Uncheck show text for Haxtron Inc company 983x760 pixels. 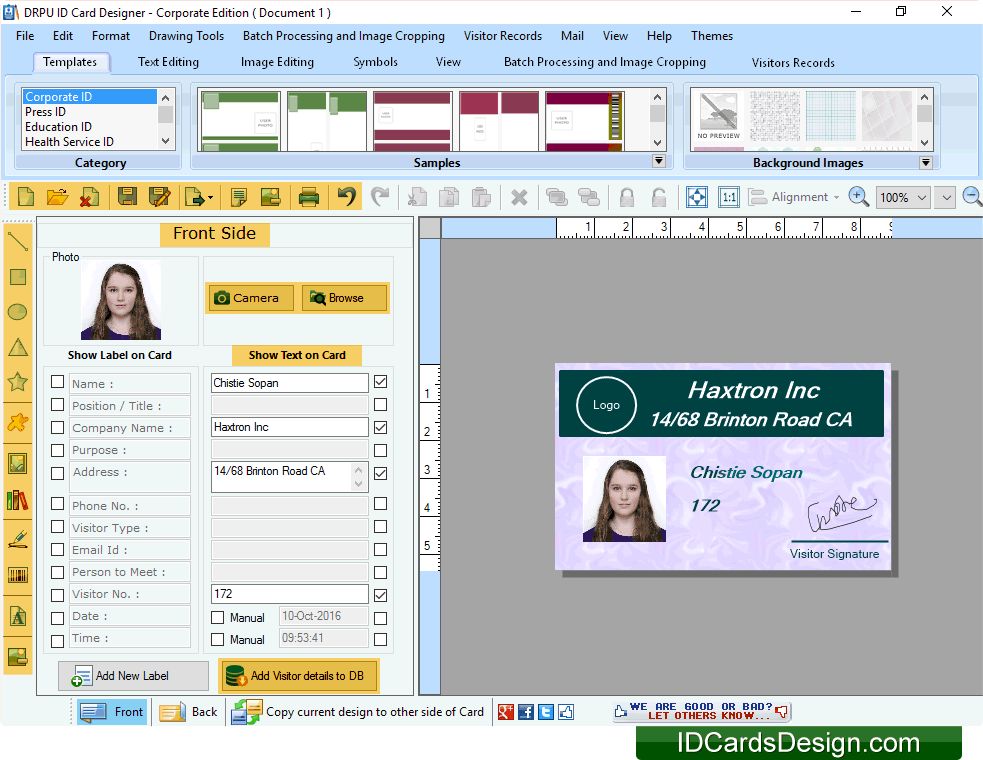coord(381,428)
